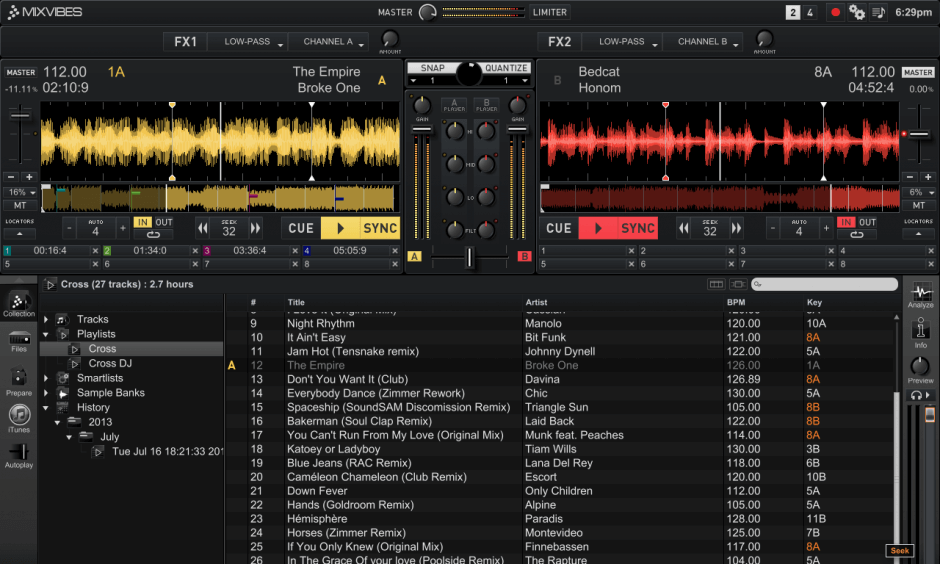Click the Prepare icon in sidebar
The image size is (940, 564).
tap(18, 380)
